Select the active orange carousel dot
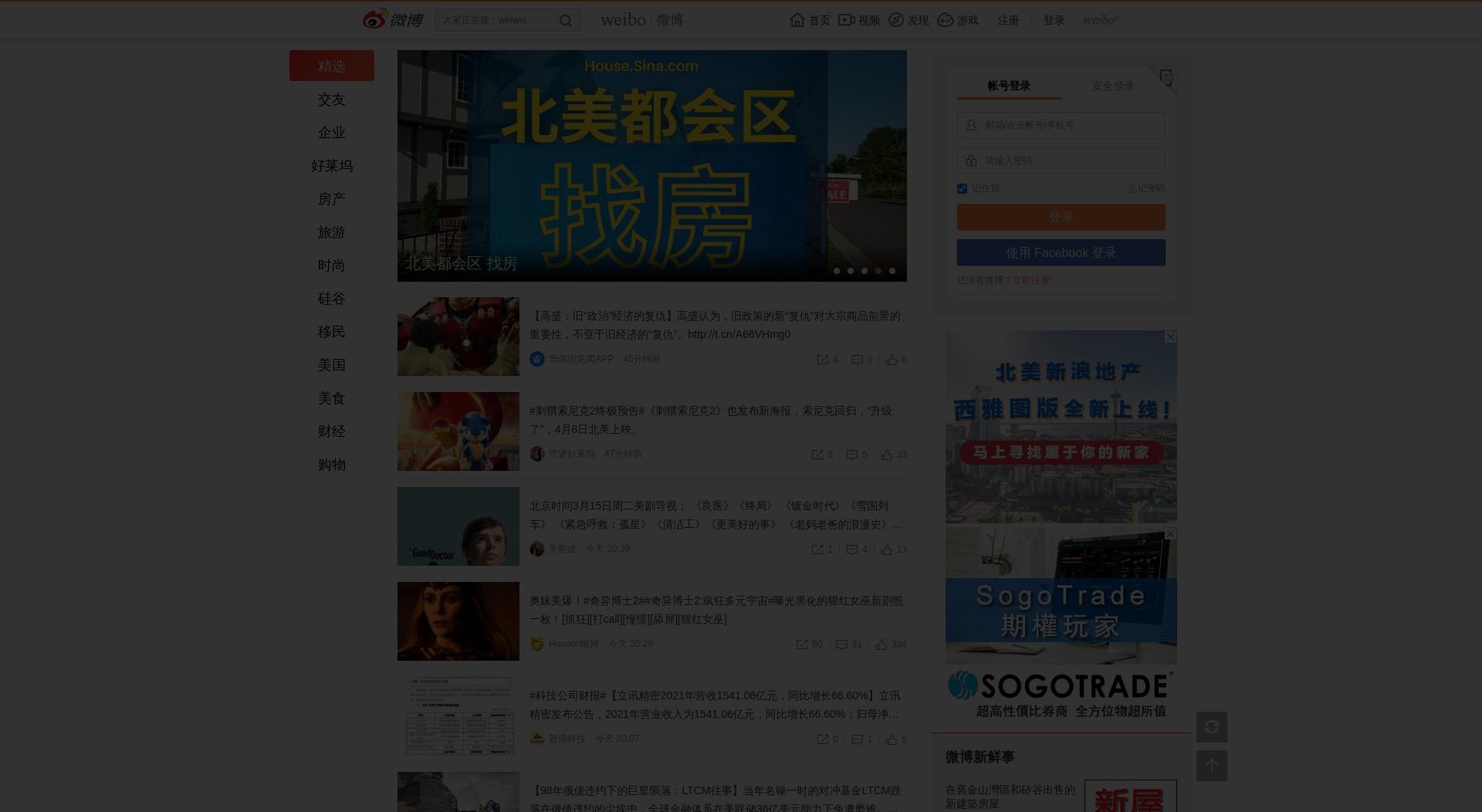Viewport: 1482px width, 812px height. pyautogui.click(x=878, y=271)
